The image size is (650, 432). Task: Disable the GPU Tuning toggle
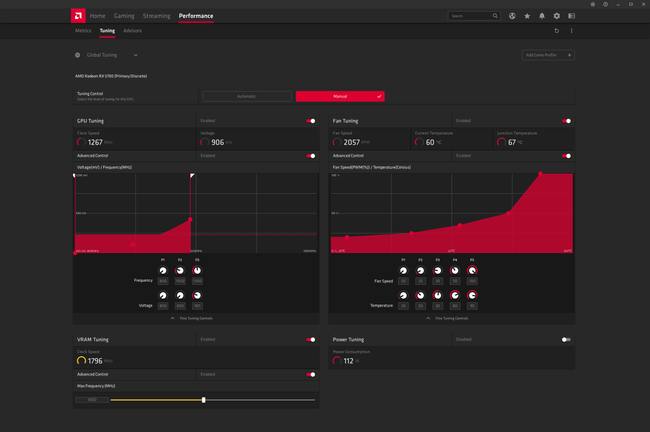[x=311, y=121]
